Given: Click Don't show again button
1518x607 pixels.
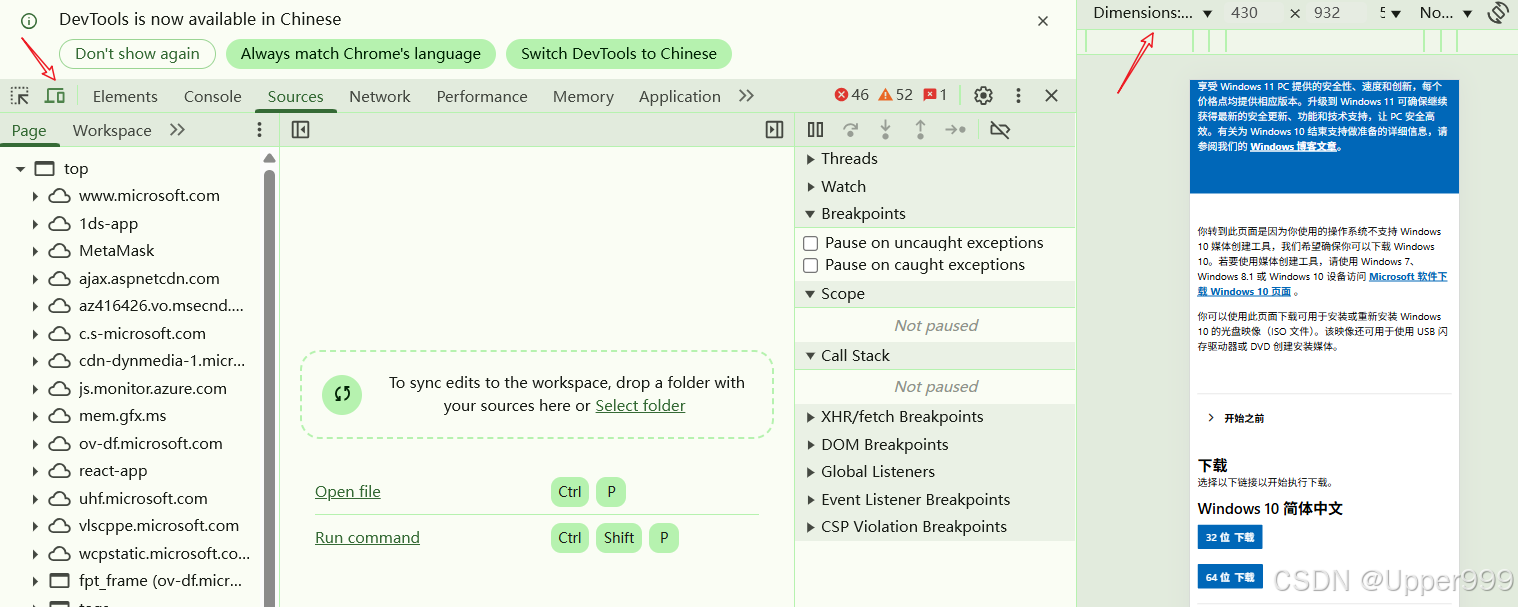Looking at the screenshot, I should [x=137, y=54].
